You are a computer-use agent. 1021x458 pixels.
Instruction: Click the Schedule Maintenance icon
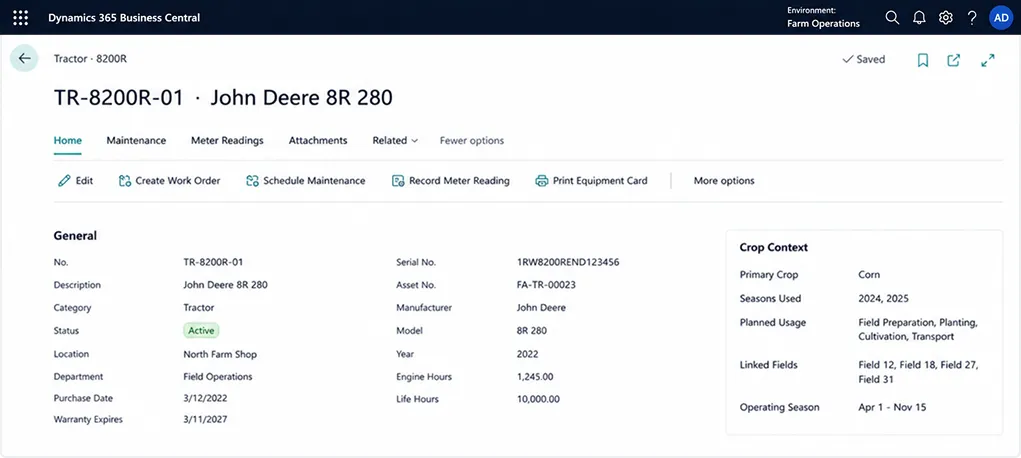point(252,180)
